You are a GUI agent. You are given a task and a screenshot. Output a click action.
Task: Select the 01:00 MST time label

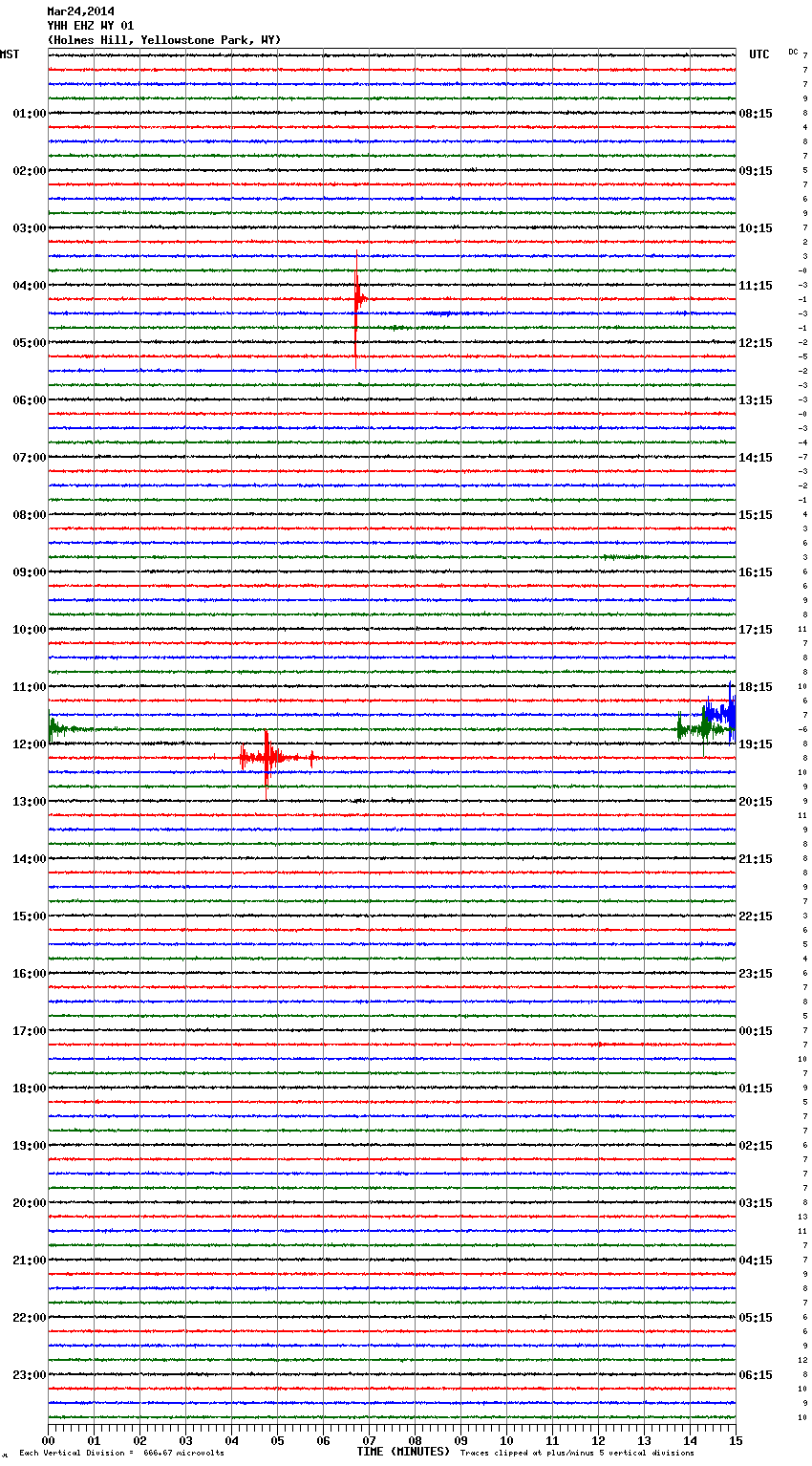(x=29, y=114)
